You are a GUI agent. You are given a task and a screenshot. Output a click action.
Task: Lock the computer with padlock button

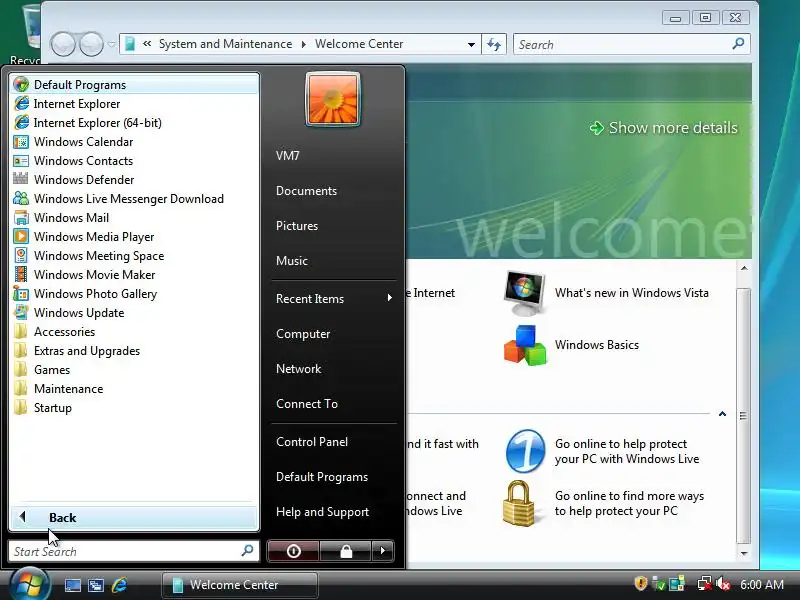346,551
